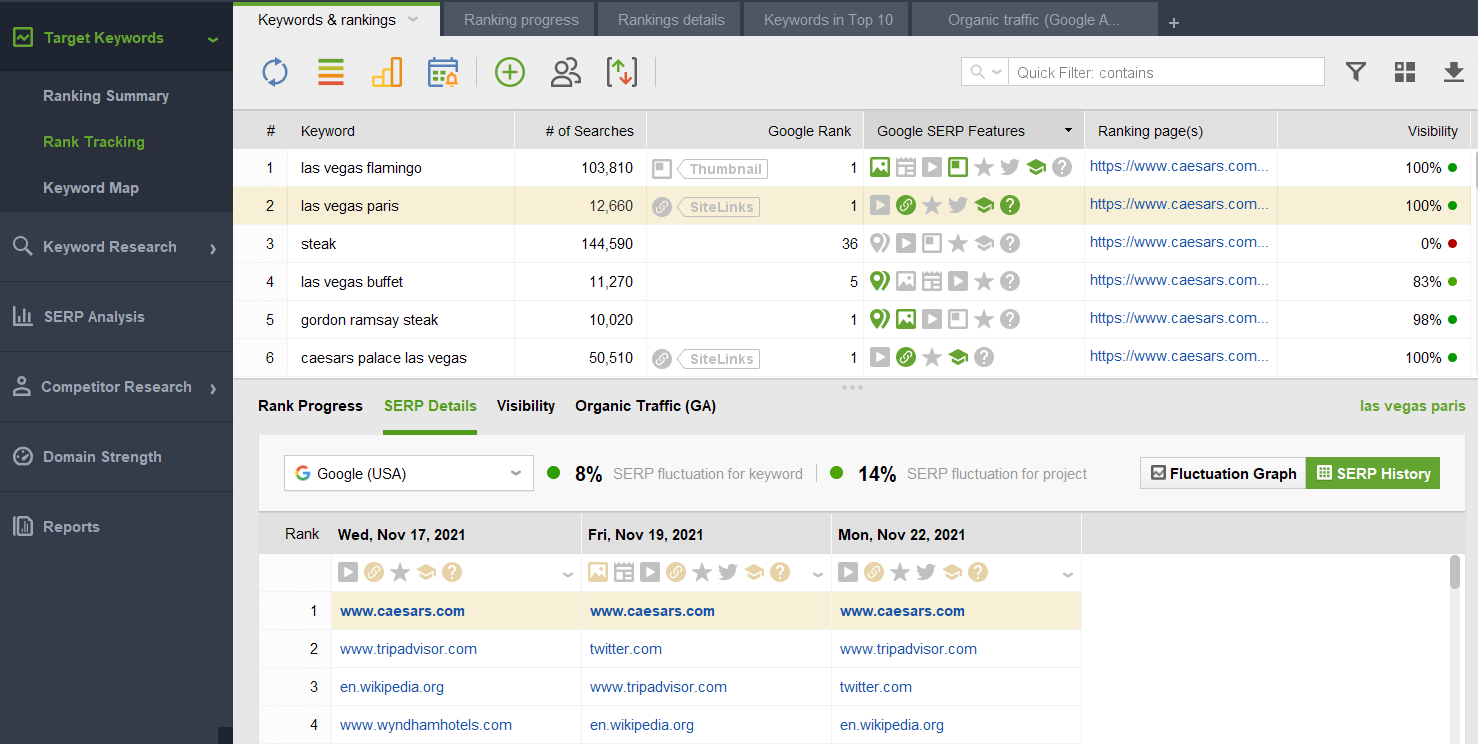The width and height of the screenshot is (1478, 744).
Task: Open www.wyndhamhotels.com link in Nov 17 column
Action: tap(426, 725)
